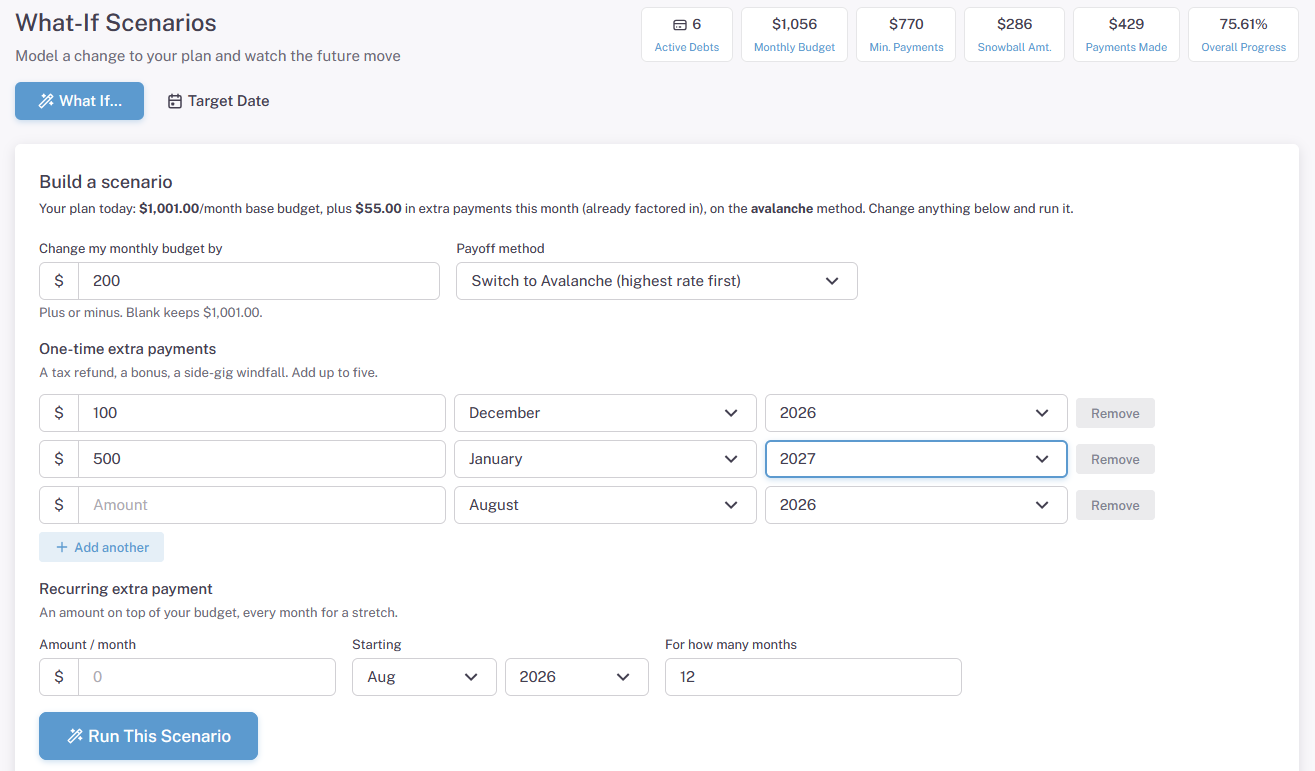Remove the $100 December payment row
This screenshot has height=771, width=1315.
tap(1115, 413)
